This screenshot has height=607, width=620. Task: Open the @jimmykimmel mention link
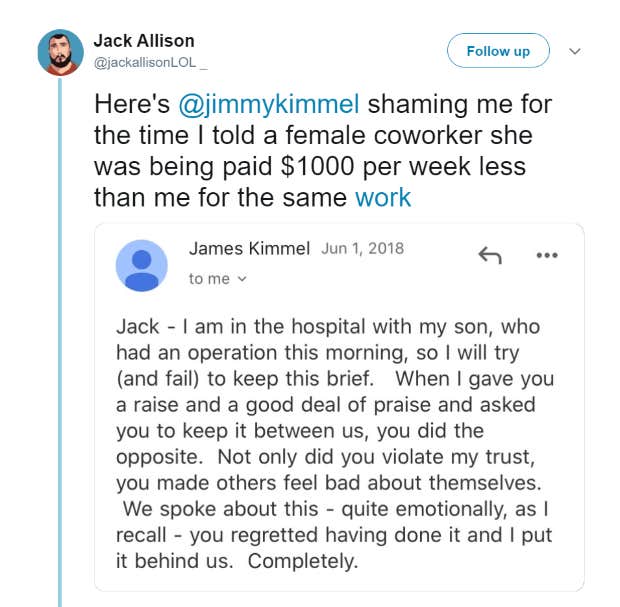(268, 104)
